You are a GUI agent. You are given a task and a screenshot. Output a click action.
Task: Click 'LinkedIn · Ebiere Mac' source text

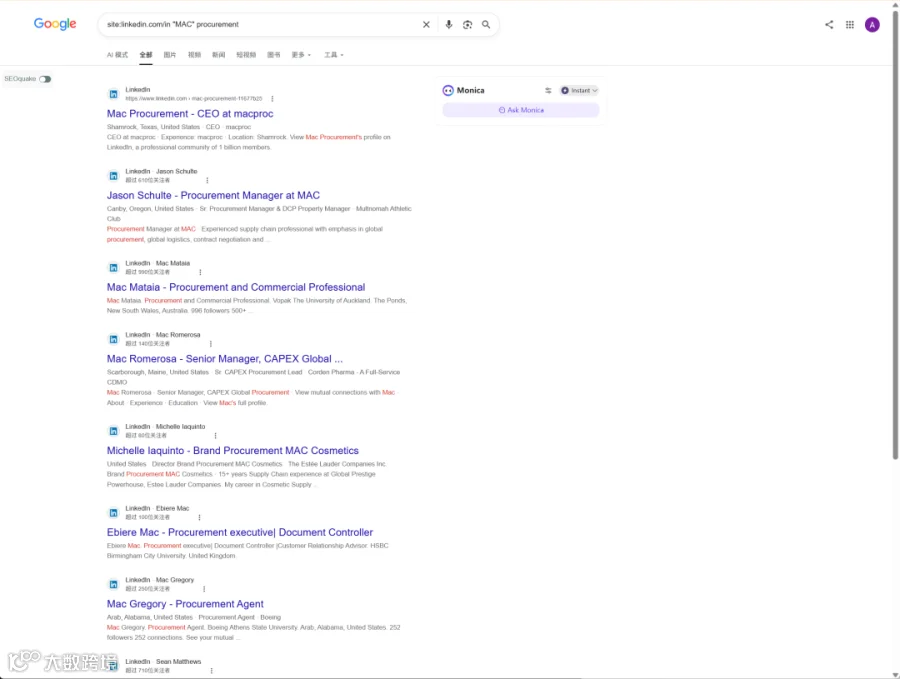point(157,509)
